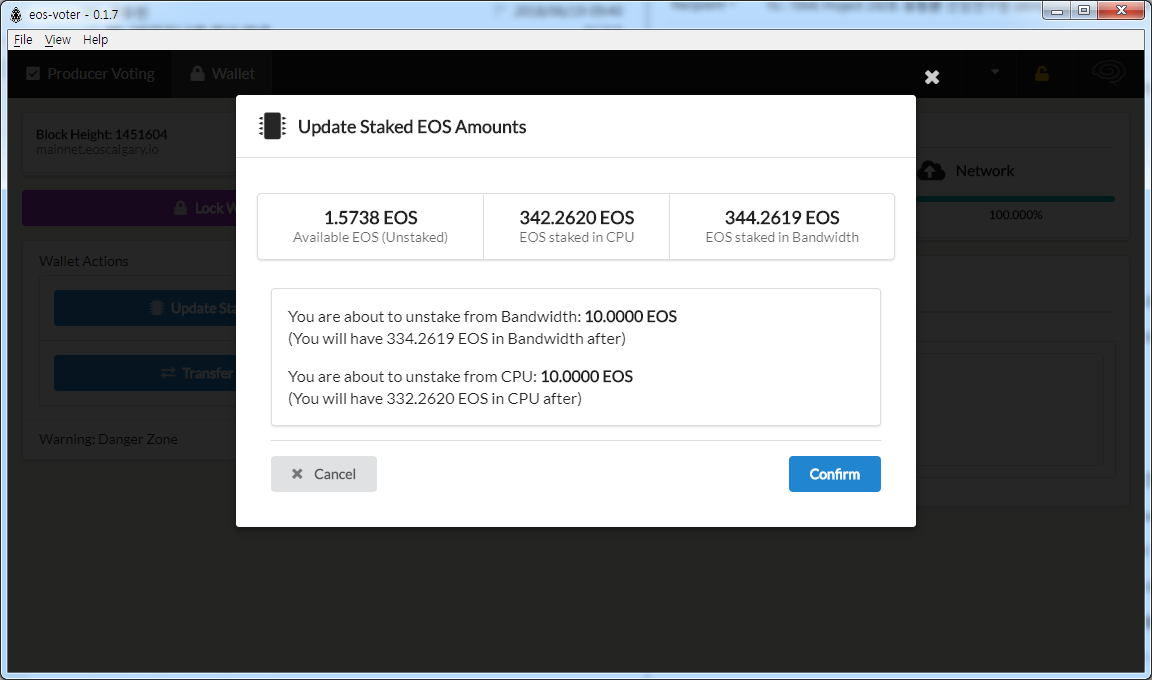Viewport: 1152px width, 680px height.
Task: Click the Lock Wallet button behind the dialog
Action: tap(129, 209)
